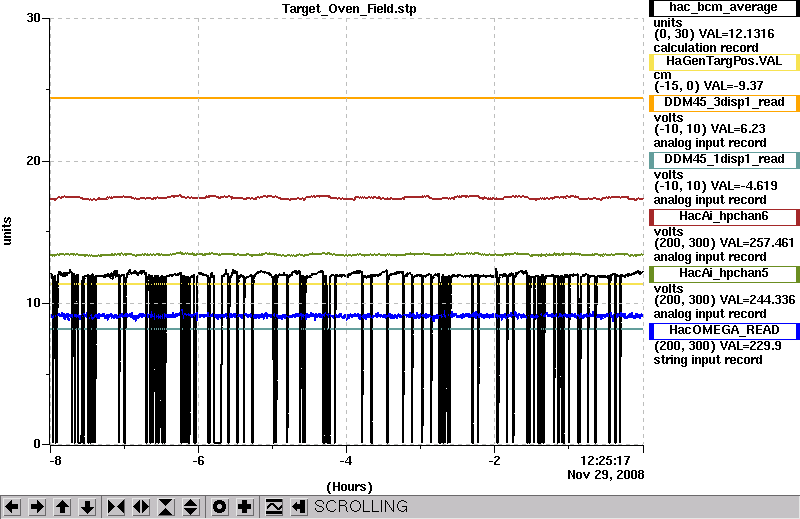Screen dimensions: 800x519
Task: Zoom in horizontally with the inward-facing arrows button
Action: pyautogui.click(x=116, y=507)
